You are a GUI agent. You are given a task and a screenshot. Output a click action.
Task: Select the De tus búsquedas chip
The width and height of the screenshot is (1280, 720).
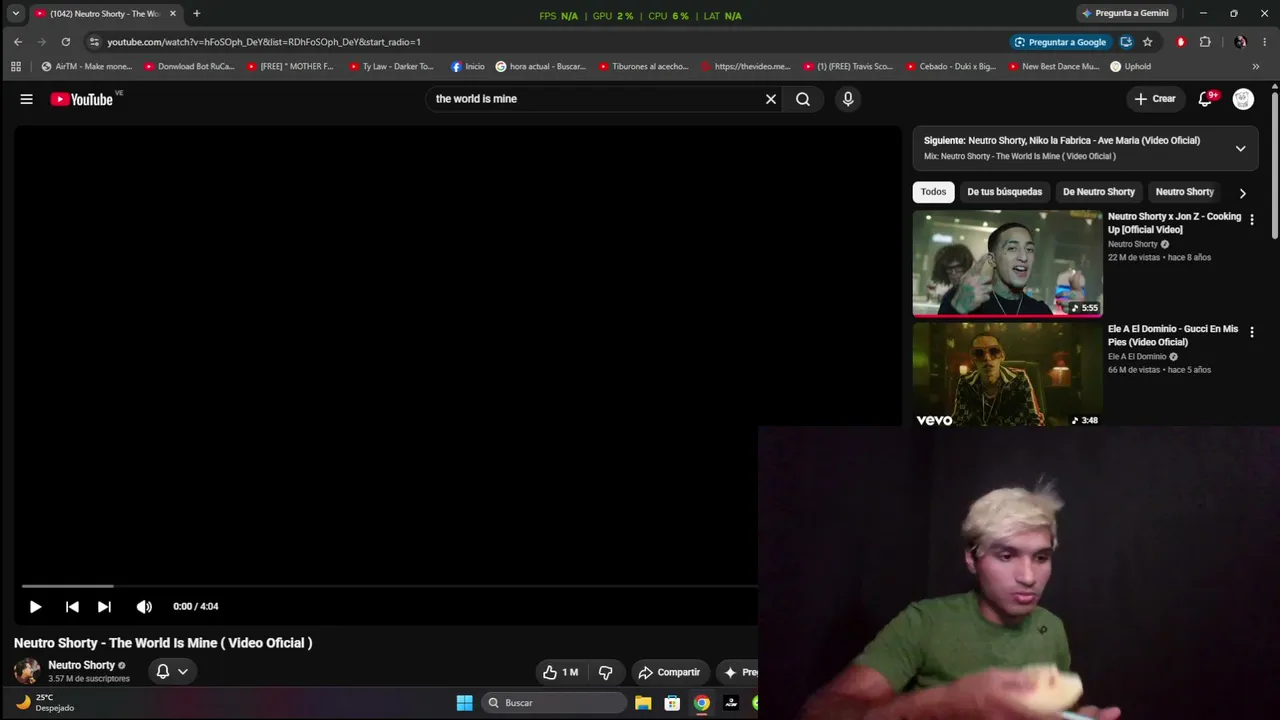[x=1004, y=192]
